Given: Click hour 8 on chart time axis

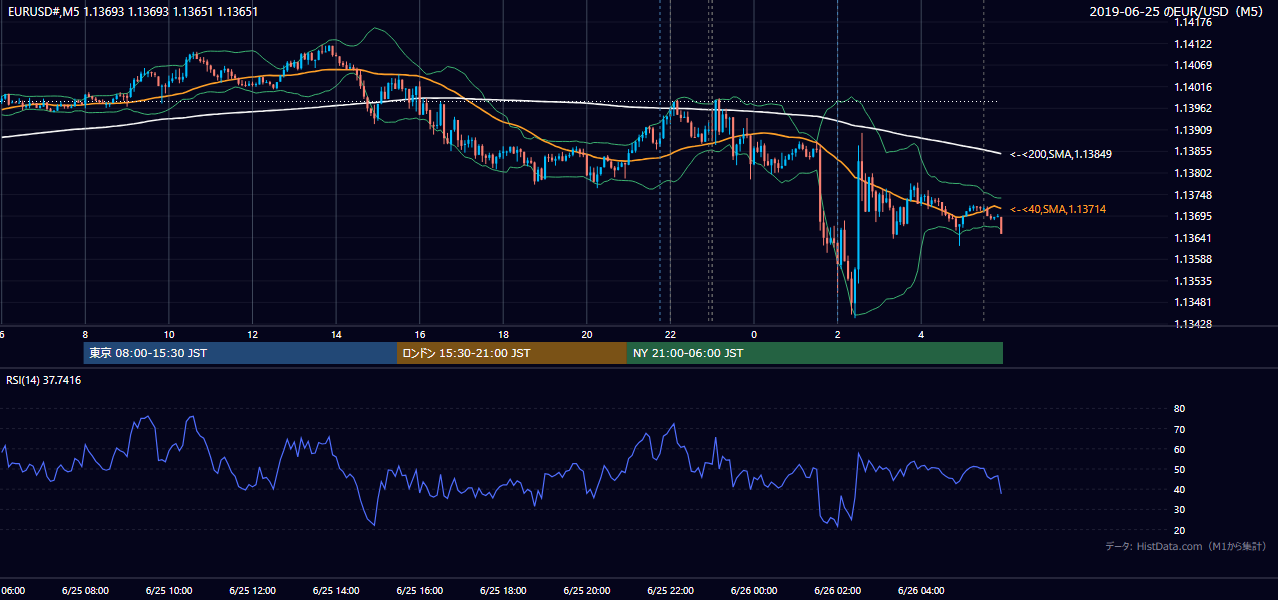Looking at the screenshot, I should (85, 334).
